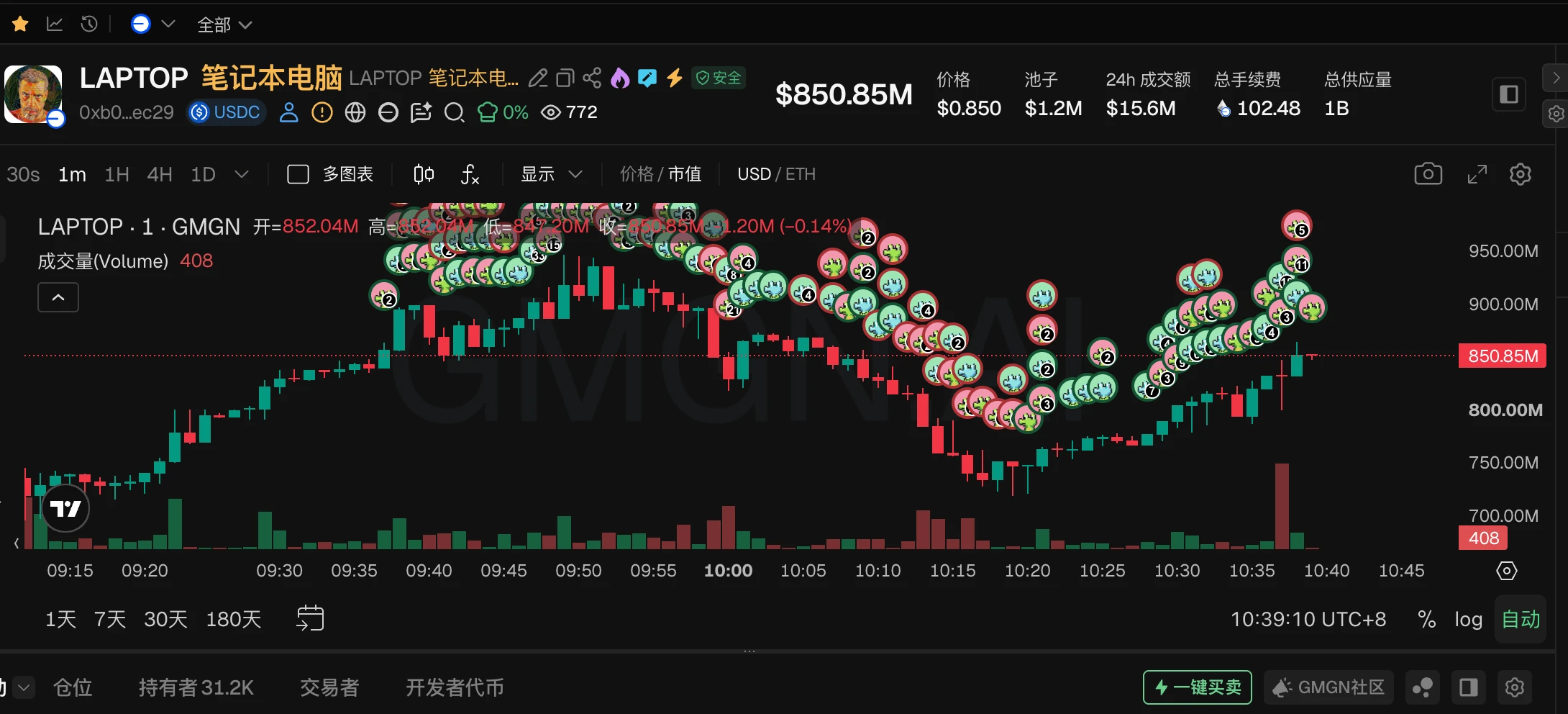Expand the right-edge collapse arrow
This screenshot has height=714, width=1568.
point(1556,78)
